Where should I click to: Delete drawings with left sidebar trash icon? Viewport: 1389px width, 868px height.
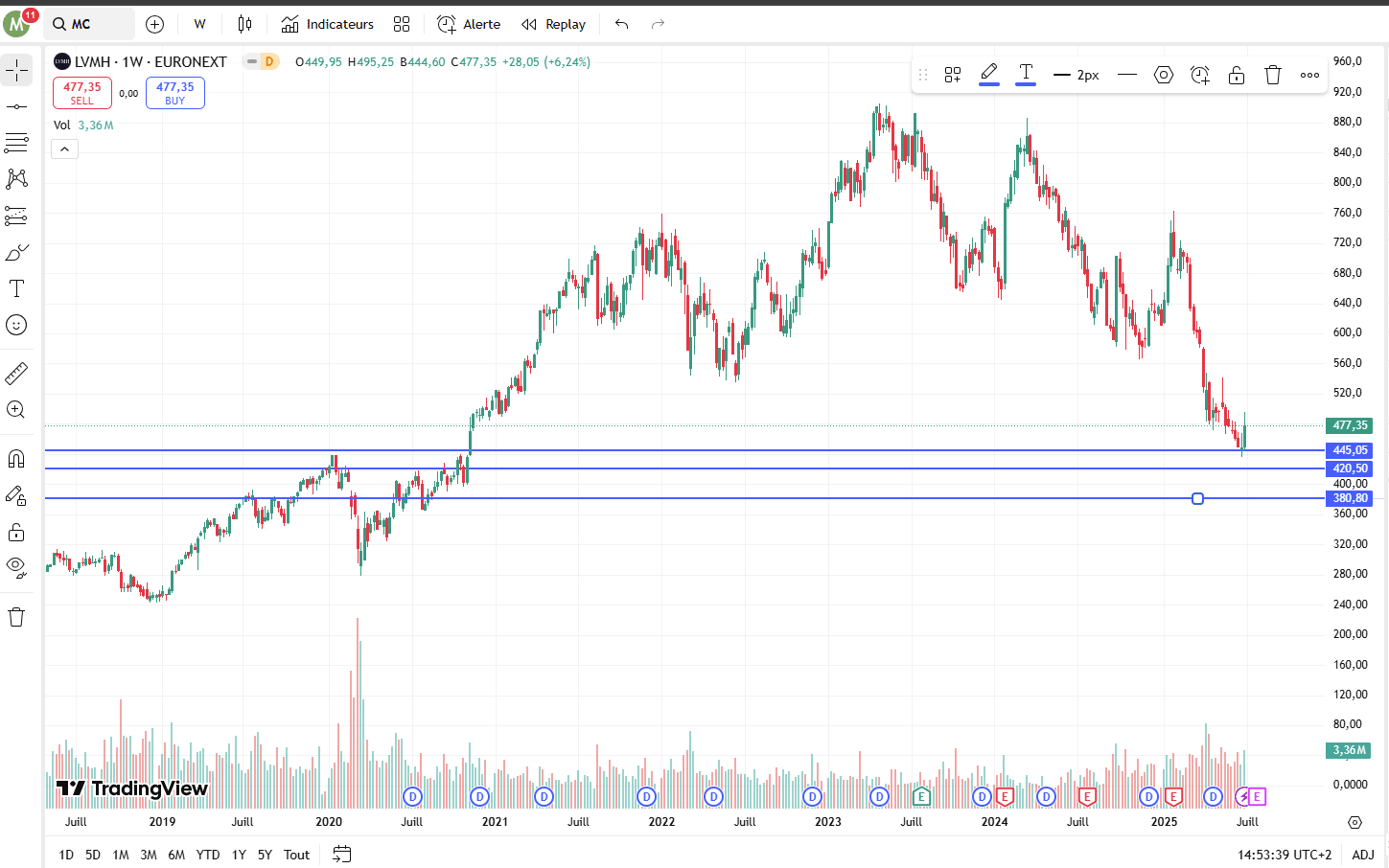pyautogui.click(x=16, y=617)
